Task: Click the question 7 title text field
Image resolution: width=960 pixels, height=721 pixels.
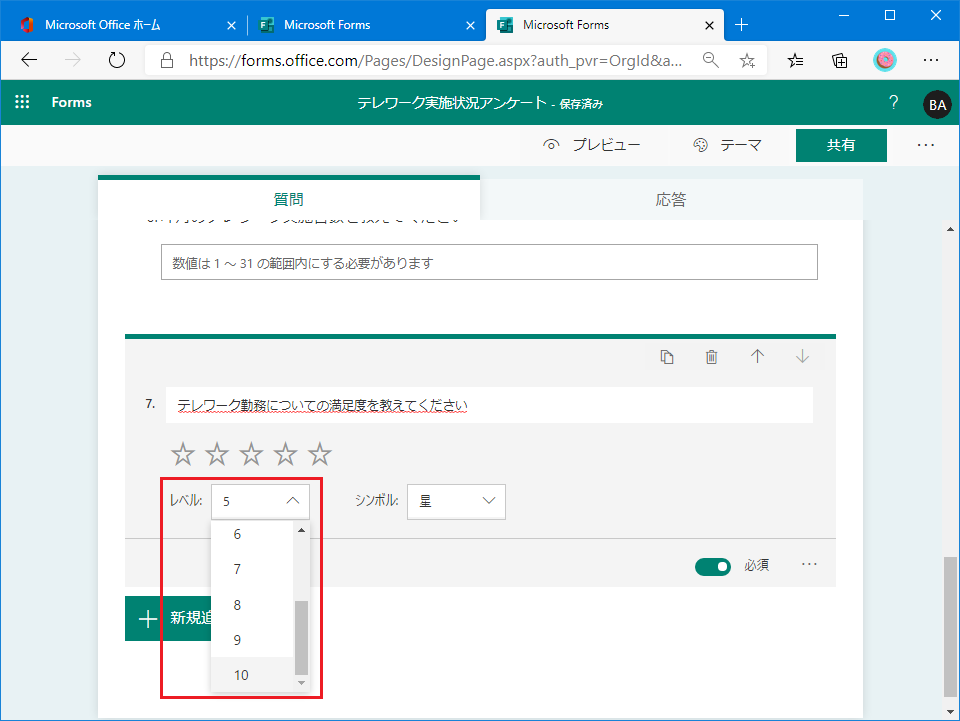Action: [489, 405]
